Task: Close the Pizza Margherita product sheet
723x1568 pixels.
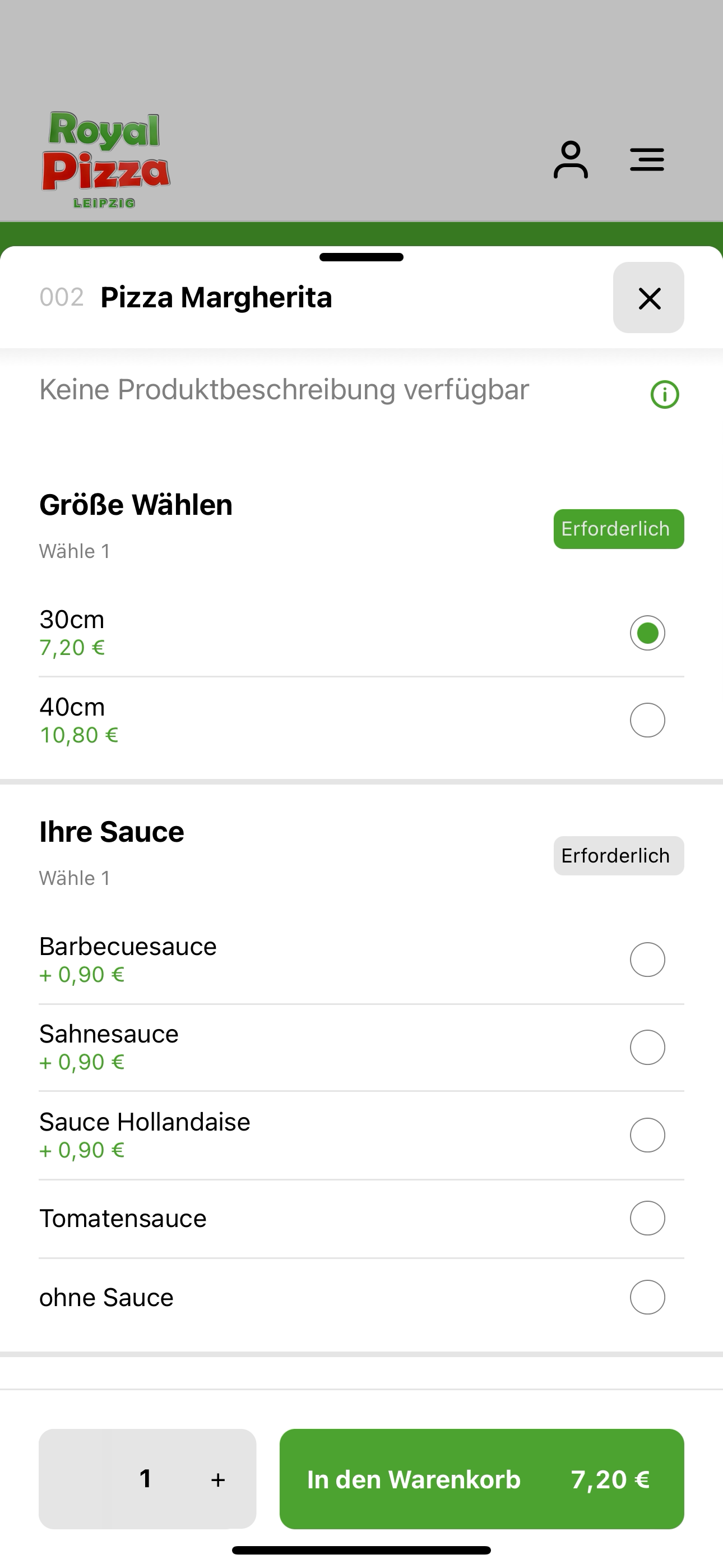Action: pyautogui.click(x=649, y=298)
